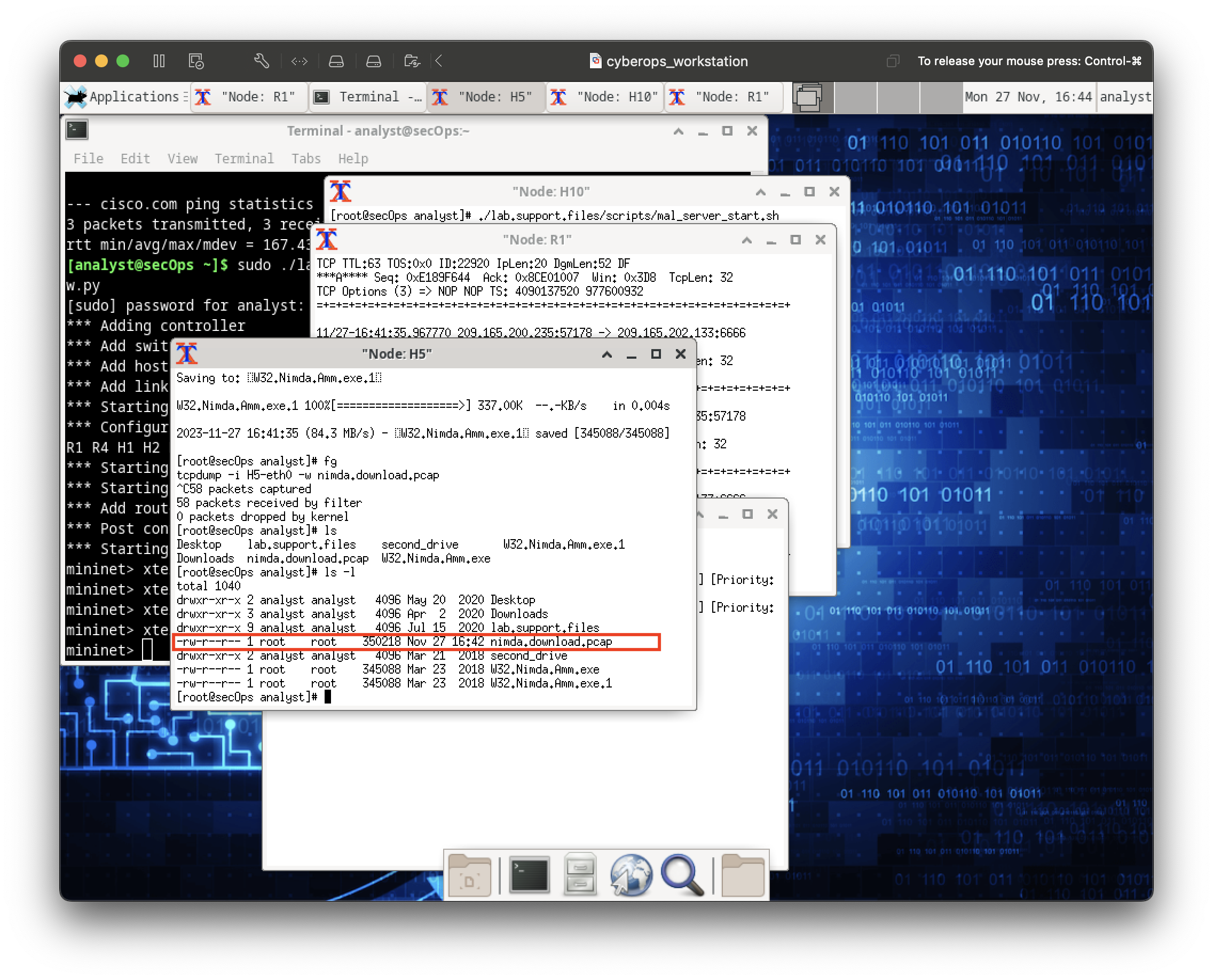Click the terminal icon in Terminal title bar
Viewport: 1213px width, 980px height.
click(x=77, y=130)
